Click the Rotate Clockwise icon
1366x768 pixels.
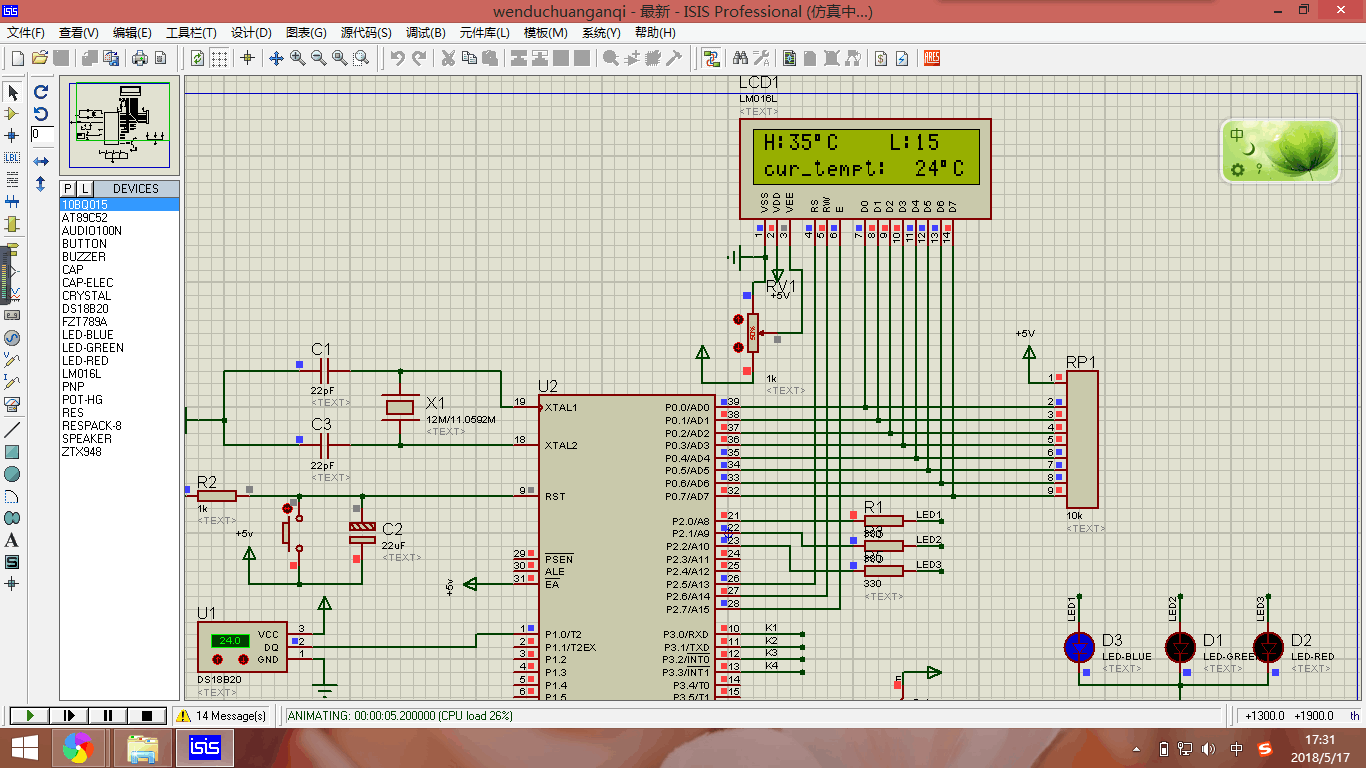coord(41,92)
